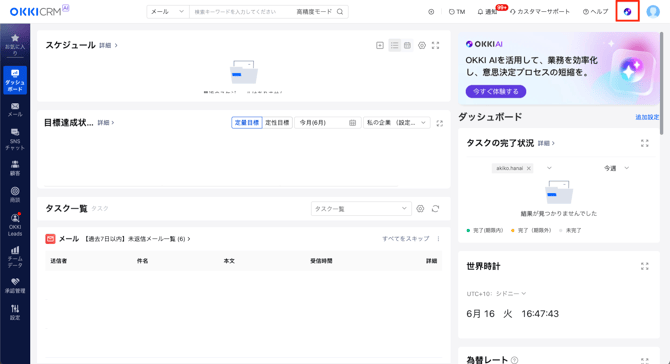Open more options for 未返信メール一覧
This screenshot has width=670, height=364.
tap(438, 239)
